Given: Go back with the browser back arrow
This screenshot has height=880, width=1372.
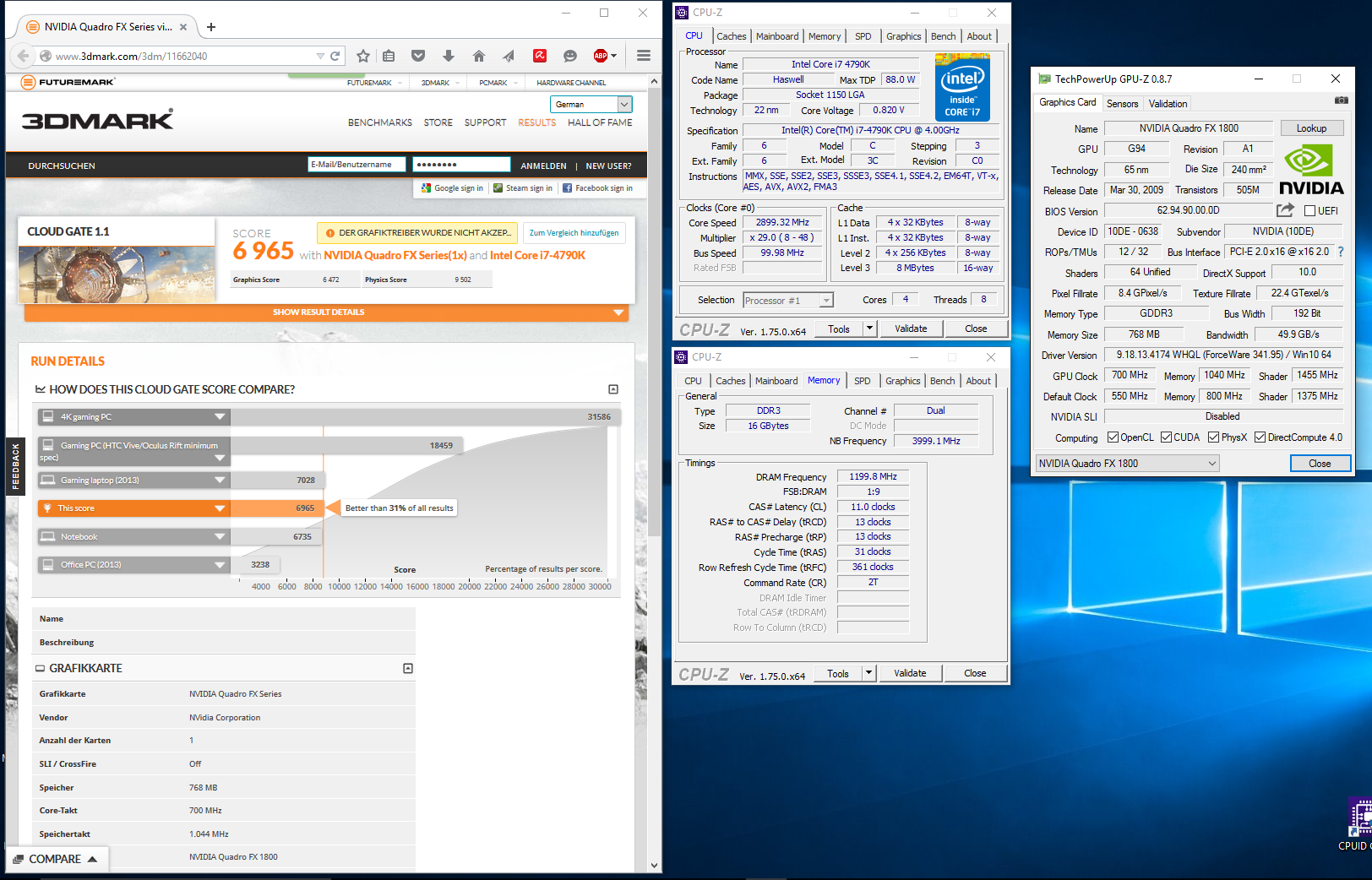Looking at the screenshot, I should 23,56.
